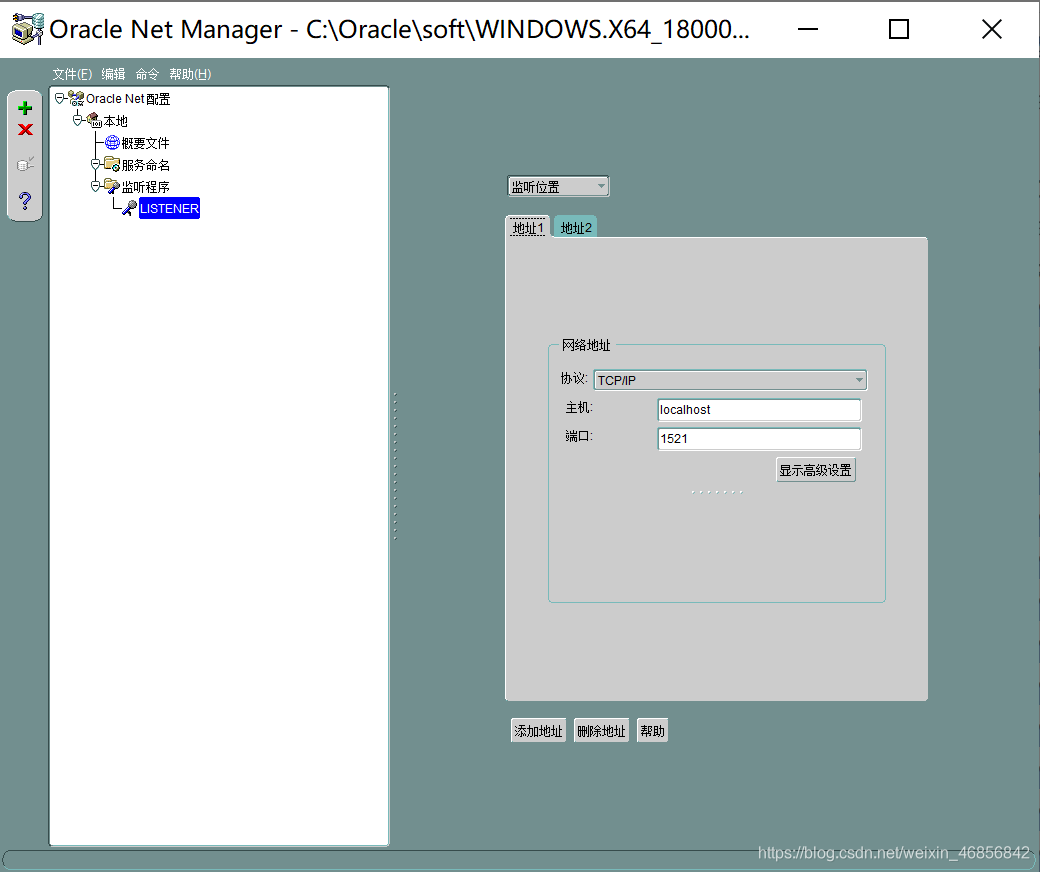This screenshot has width=1040, height=872.
Task: Click the 端口 field containing 1521
Action: (x=759, y=439)
